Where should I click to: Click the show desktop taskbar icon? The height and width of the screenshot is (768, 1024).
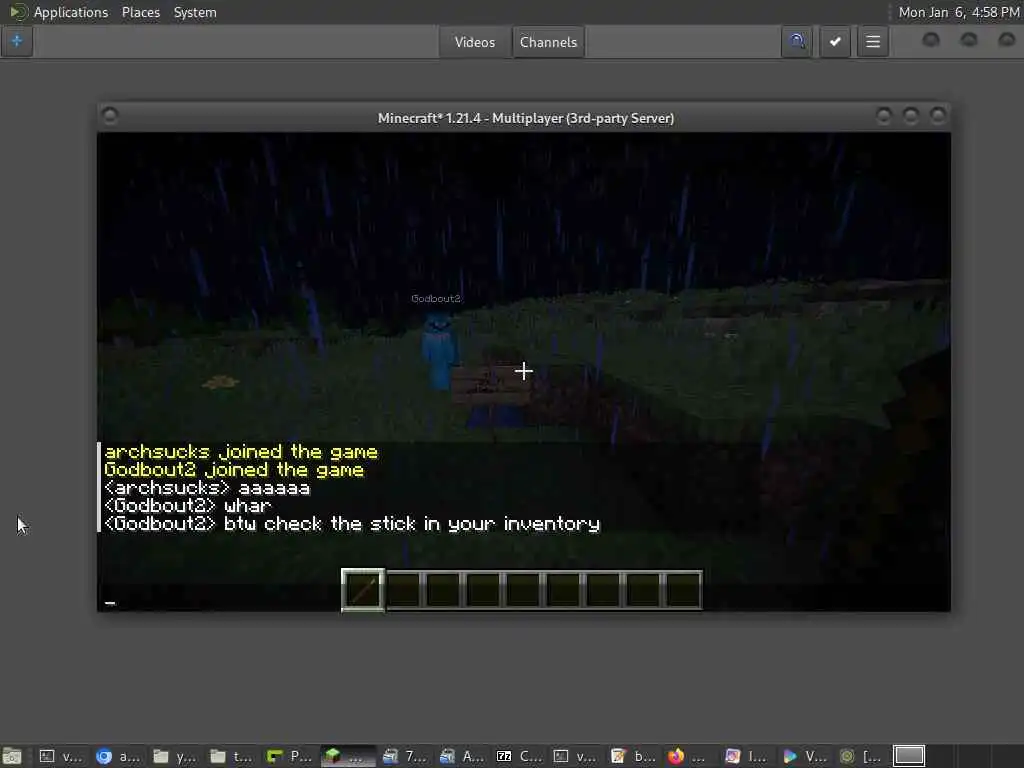click(12, 756)
